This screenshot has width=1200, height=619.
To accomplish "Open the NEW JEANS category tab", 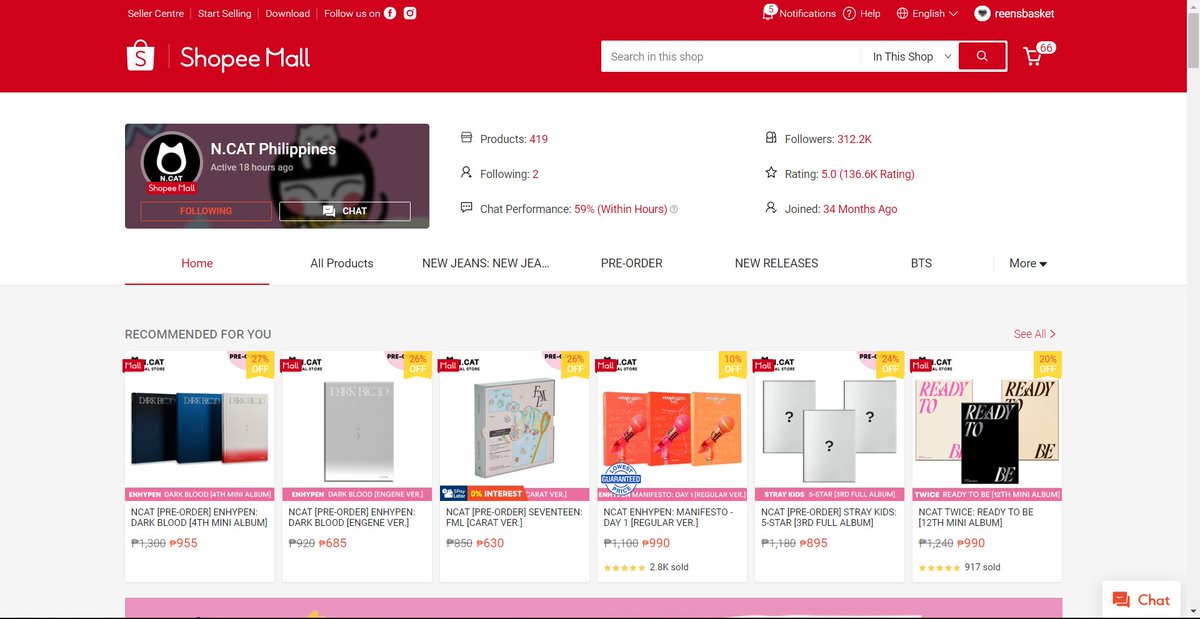I will [x=486, y=263].
